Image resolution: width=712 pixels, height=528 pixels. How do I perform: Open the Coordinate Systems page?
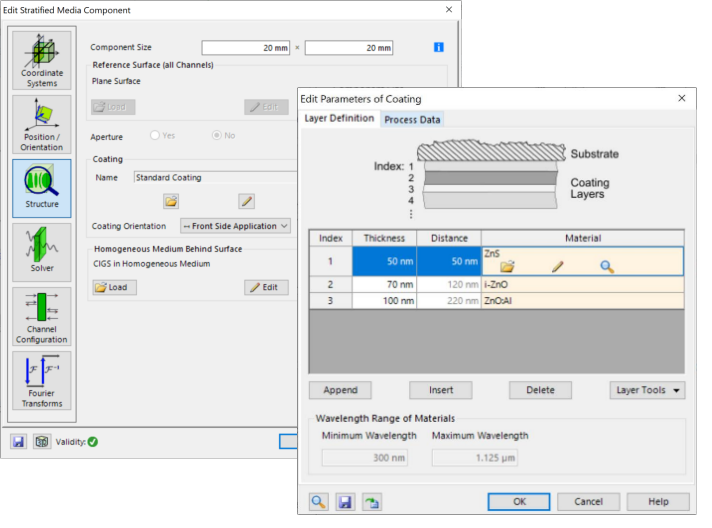click(42, 60)
